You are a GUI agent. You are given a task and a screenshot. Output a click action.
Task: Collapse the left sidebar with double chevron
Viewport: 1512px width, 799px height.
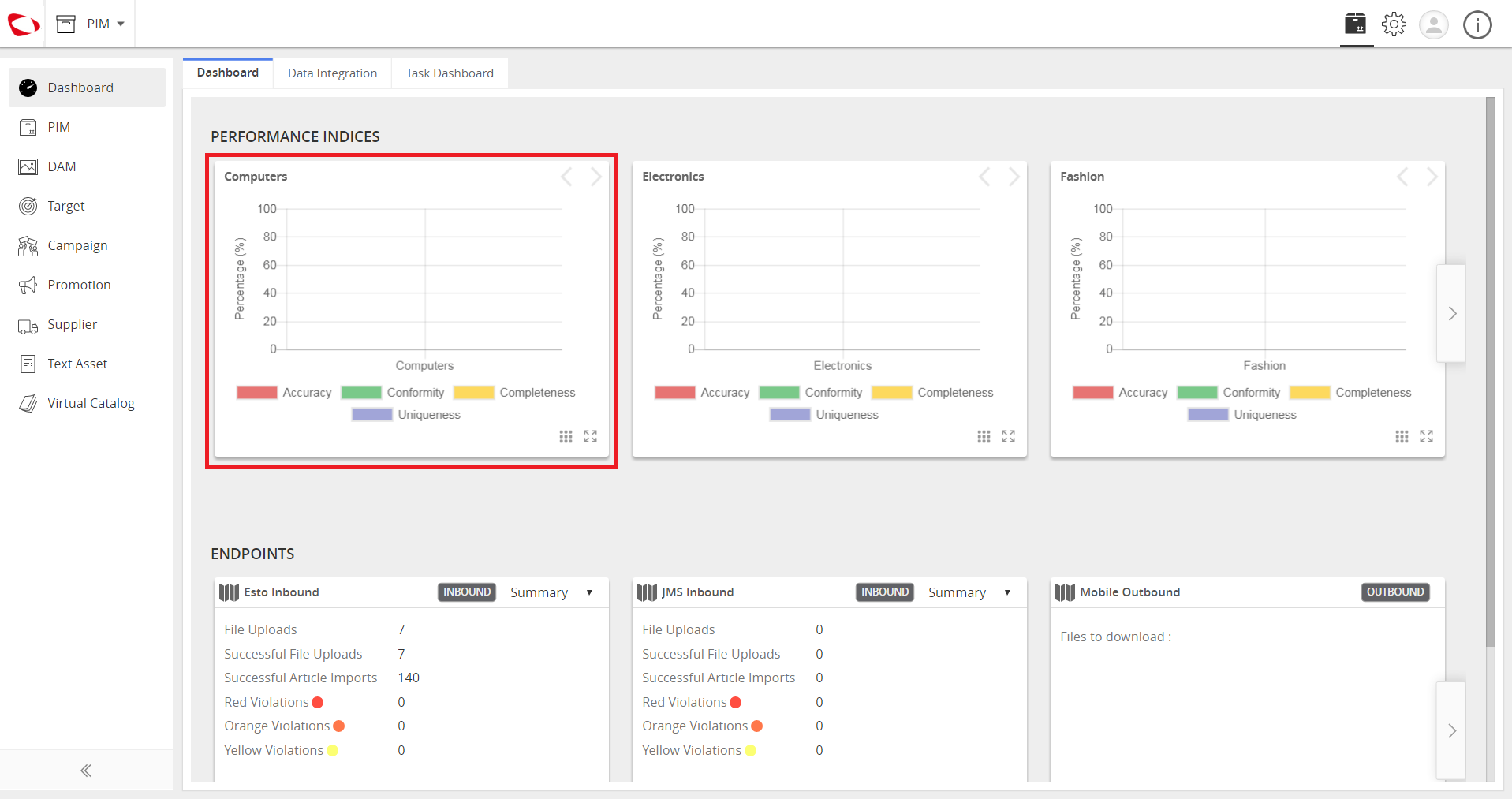86,771
